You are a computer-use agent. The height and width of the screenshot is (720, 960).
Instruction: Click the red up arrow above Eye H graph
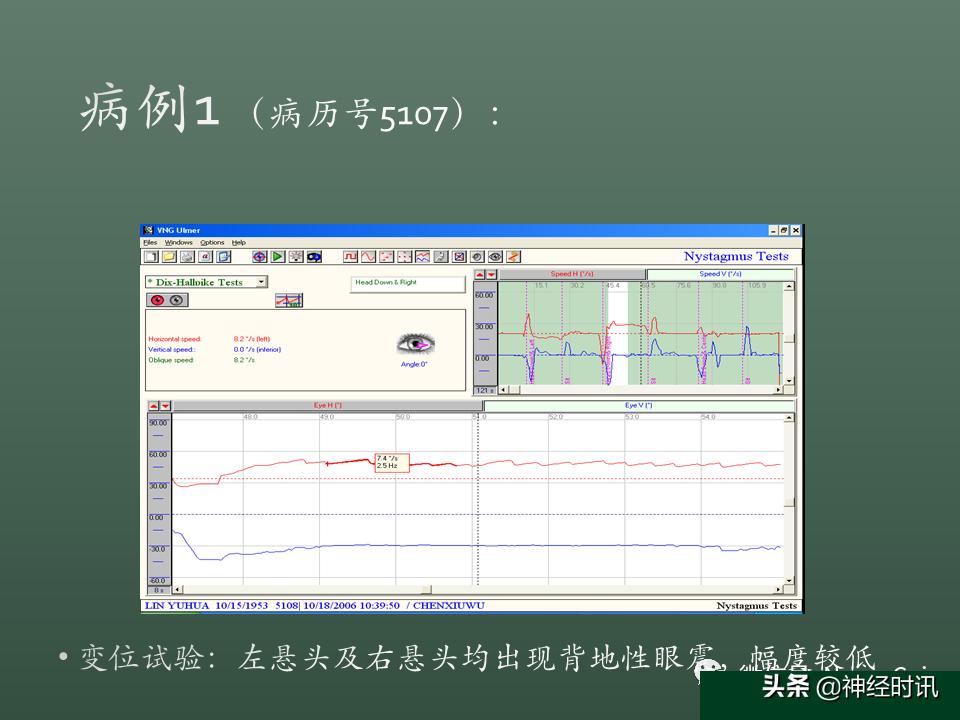point(154,405)
